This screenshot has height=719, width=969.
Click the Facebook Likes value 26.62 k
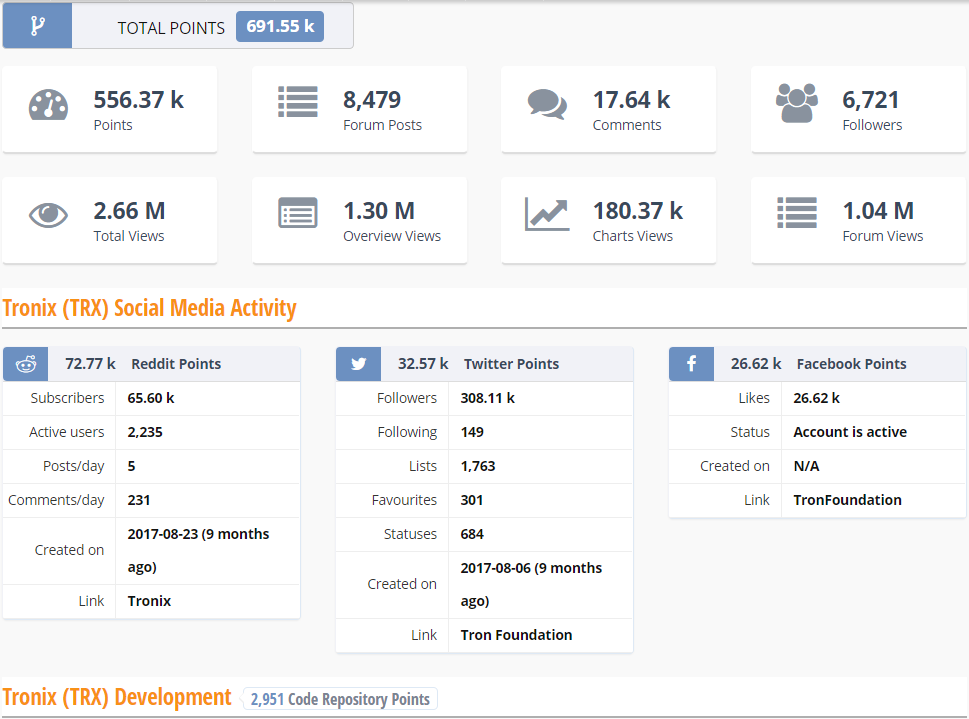coord(816,398)
